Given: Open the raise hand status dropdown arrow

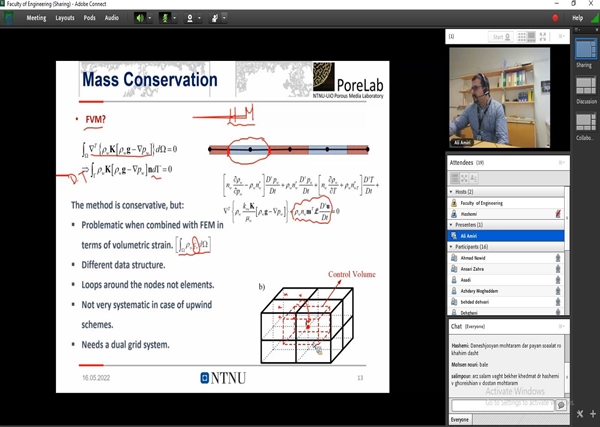Looking at the screenshot, I should tap(224, 18).
